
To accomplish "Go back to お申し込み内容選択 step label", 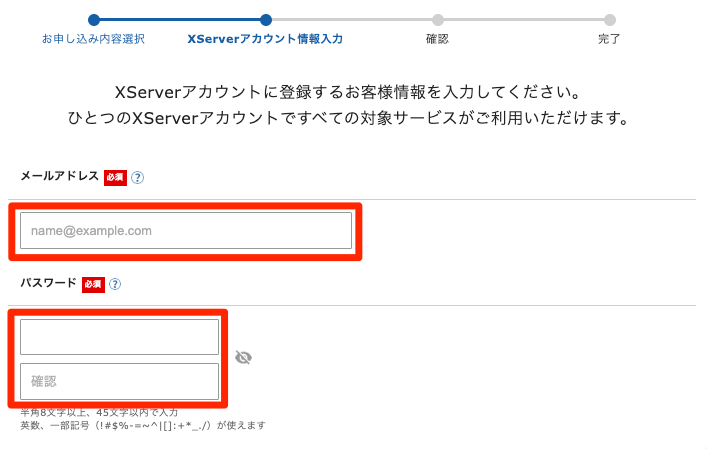I will click(93, 39).
